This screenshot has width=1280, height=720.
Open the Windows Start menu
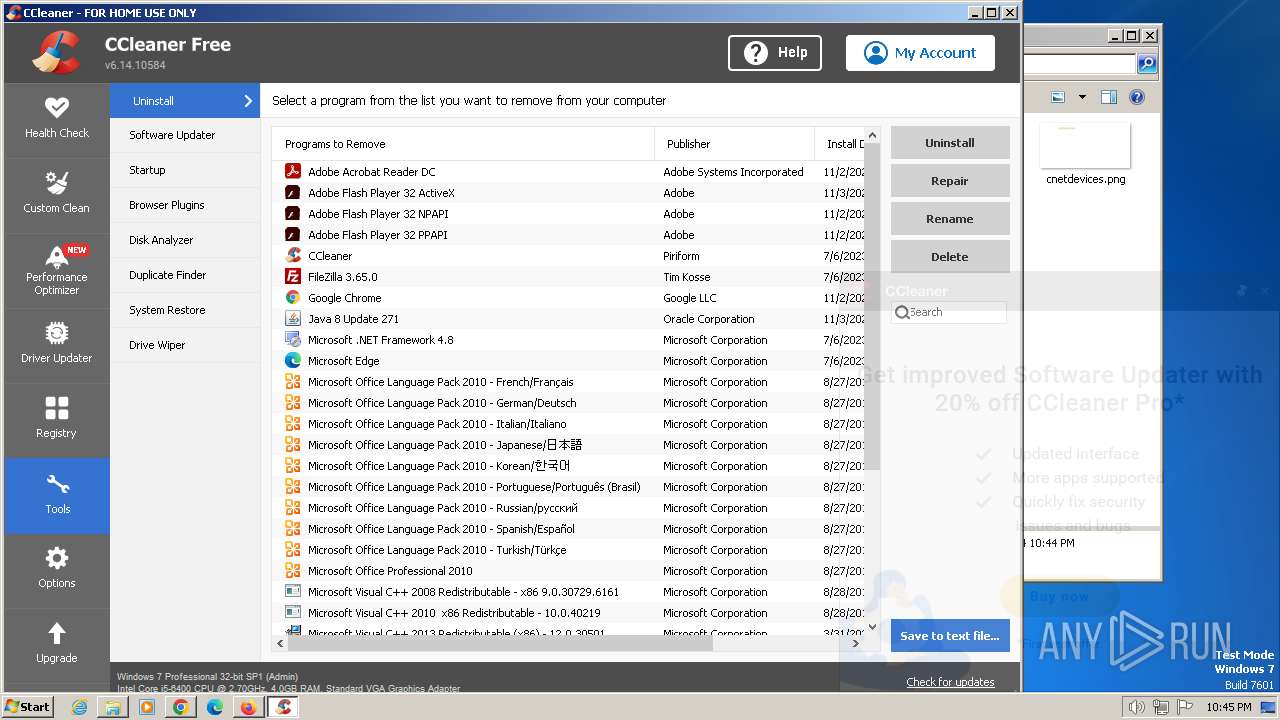click(x=28, y=707)
